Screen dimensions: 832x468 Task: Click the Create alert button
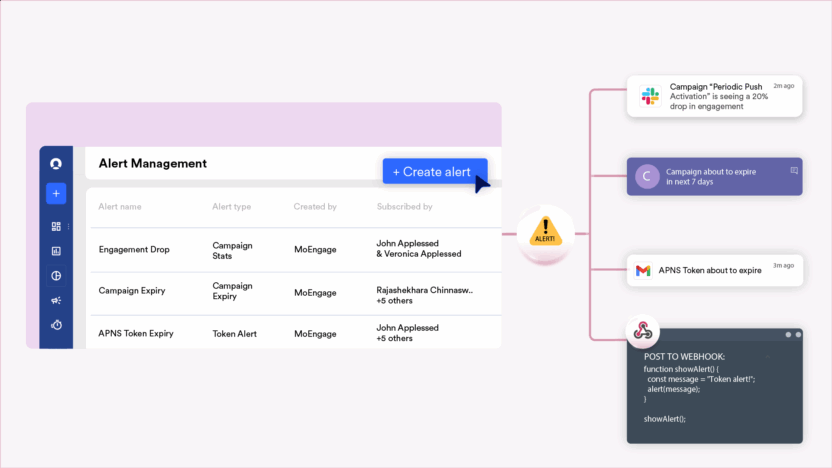(x=434, y=172)
